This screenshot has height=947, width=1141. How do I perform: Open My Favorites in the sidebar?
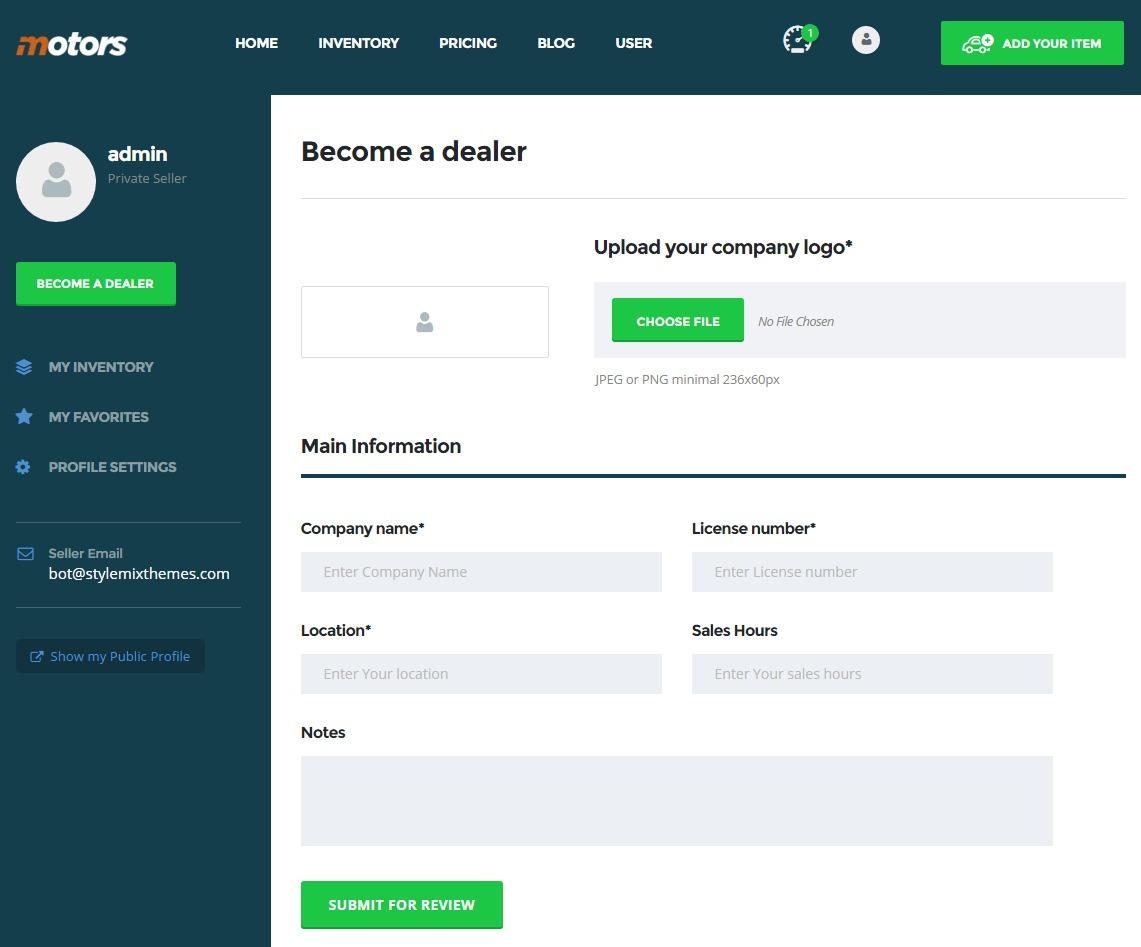click(x=98, y=417)
